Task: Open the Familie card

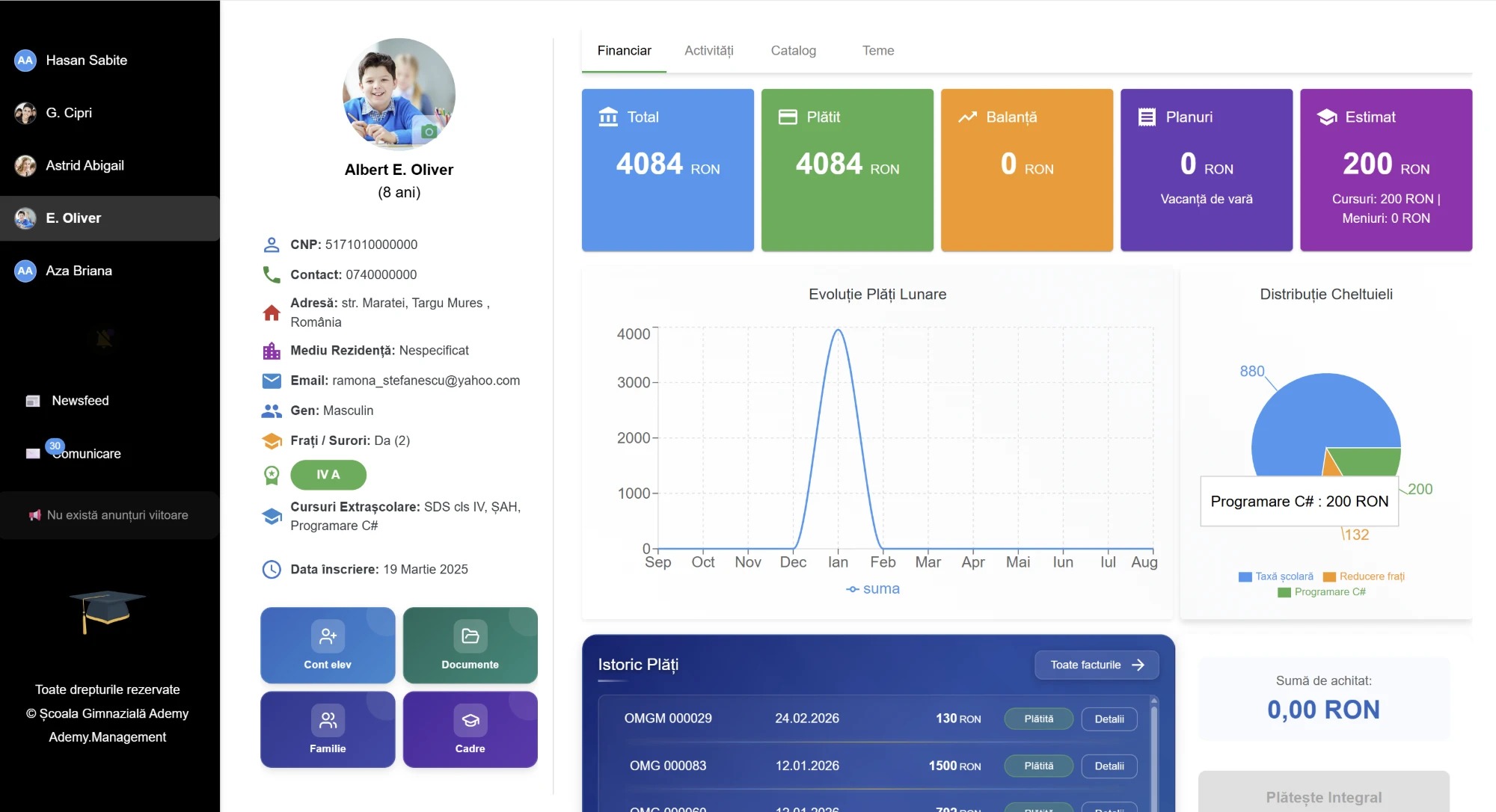Action: click(x=328, y=729)
